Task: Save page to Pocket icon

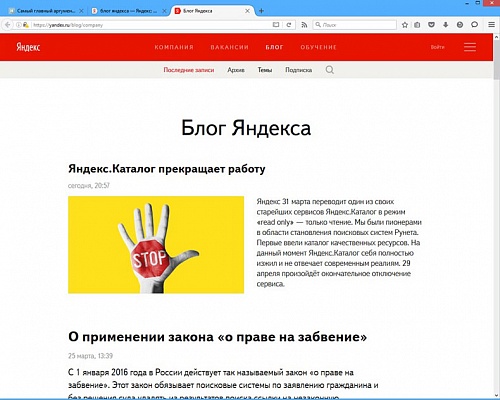Action: coord(431,25)
